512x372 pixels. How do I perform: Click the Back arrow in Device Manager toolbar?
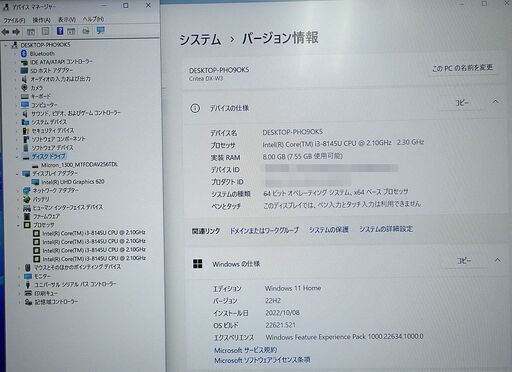click(5, 32)
